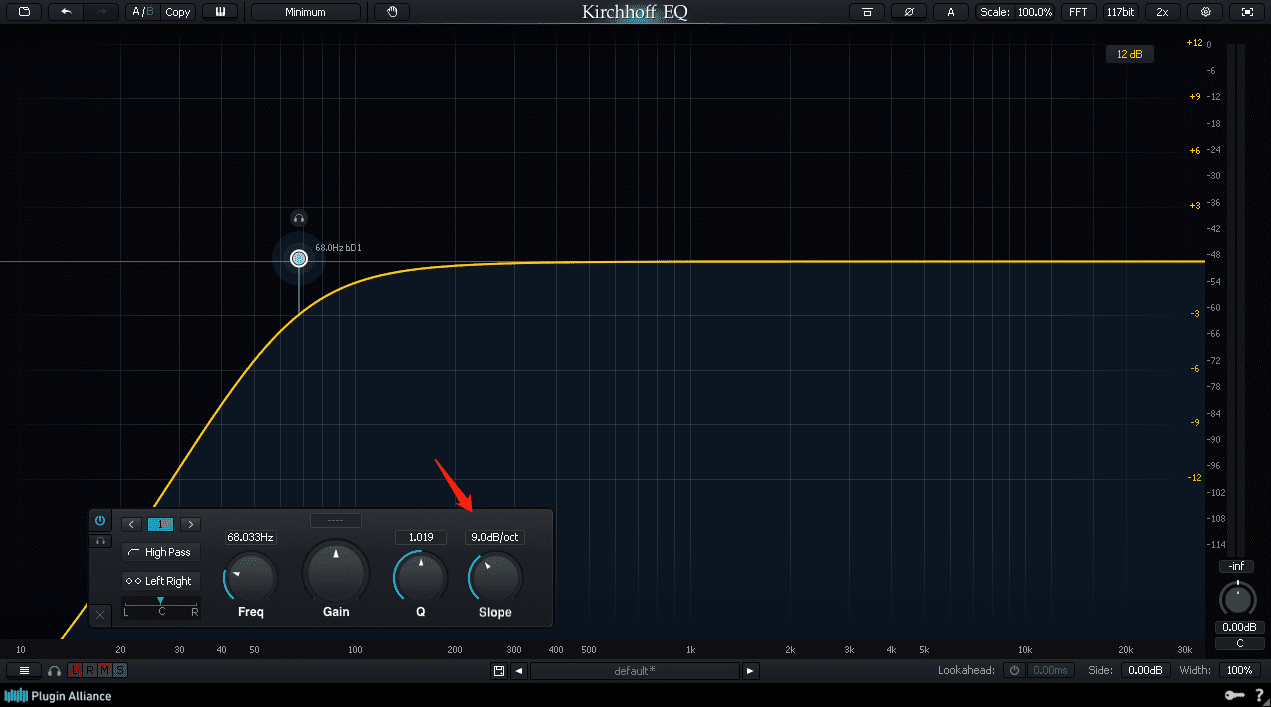Image resolution: width=1271 pixels, height=707 pixels.
Task: Adjust the L C R pan slider
Action: point(161,606)
